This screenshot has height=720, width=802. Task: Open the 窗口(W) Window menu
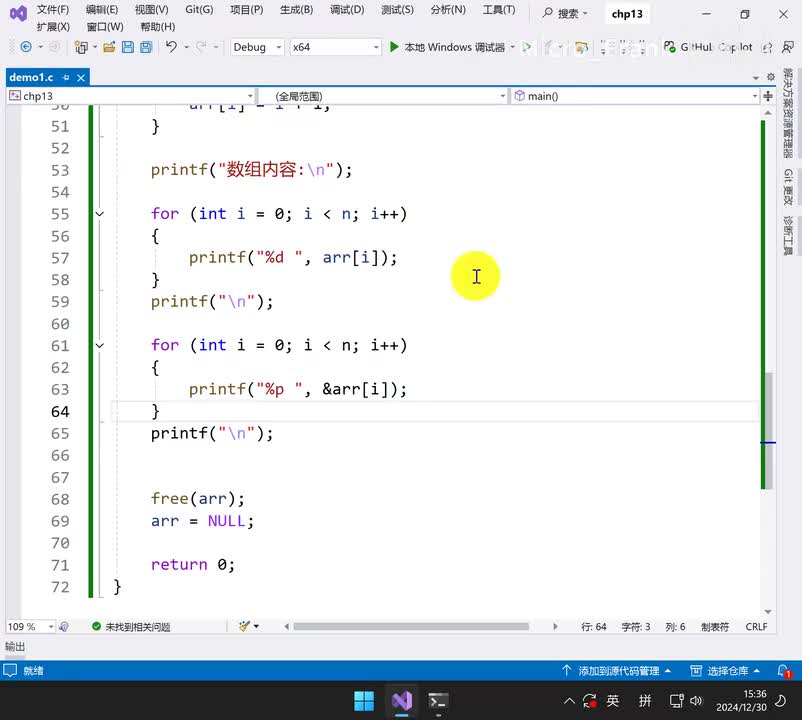(x=105, y=27)
